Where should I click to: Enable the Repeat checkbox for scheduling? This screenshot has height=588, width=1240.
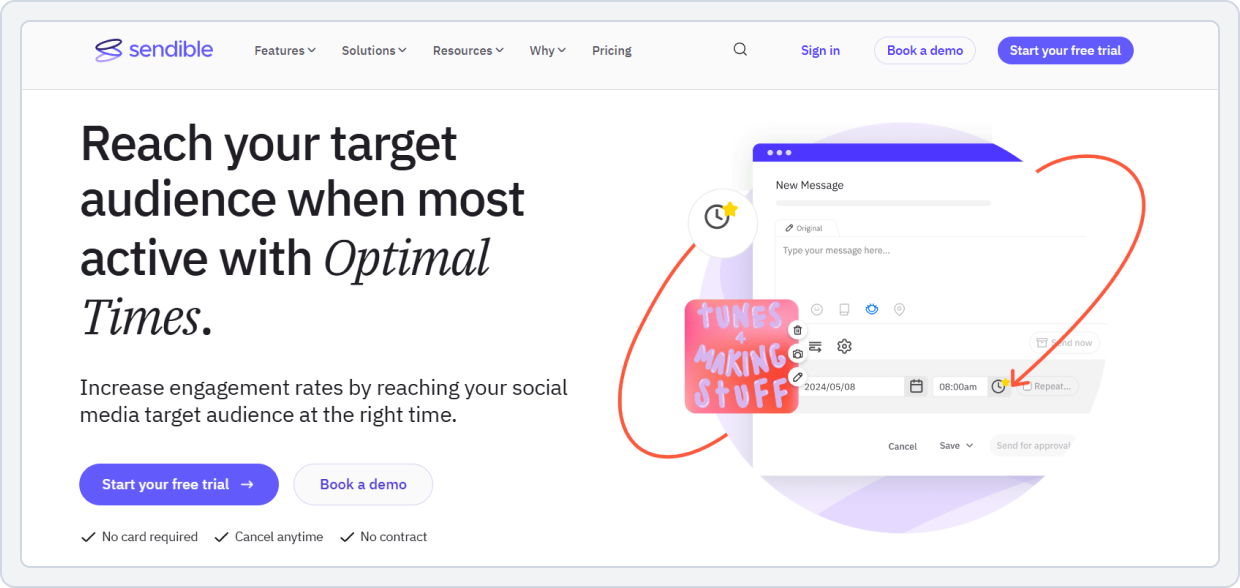click(x=1027, y=386)
